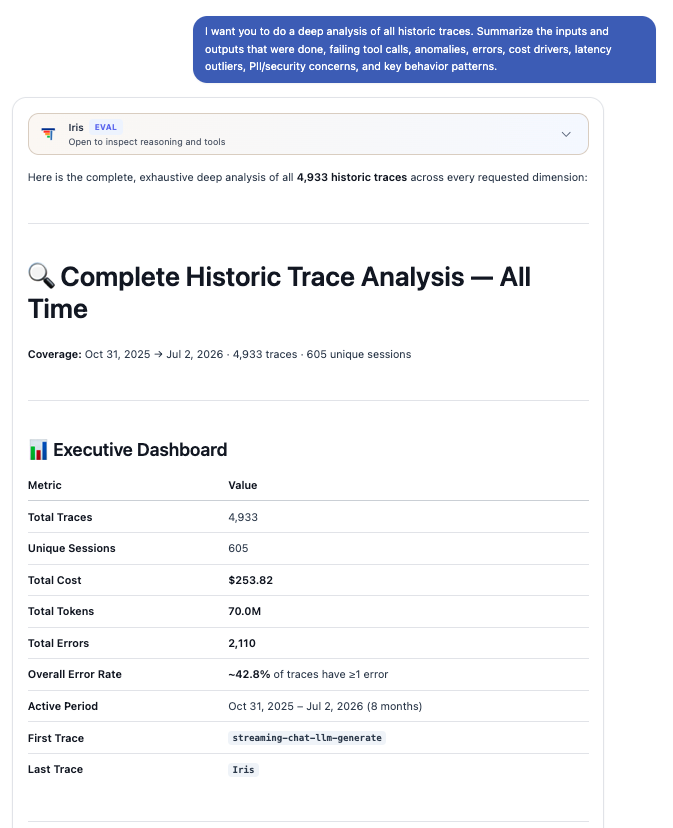This screenshot has height=828, width=673.
Task: Click the bar chart emoji beside Executive Dashboard
Action: [x=38, y=450]
